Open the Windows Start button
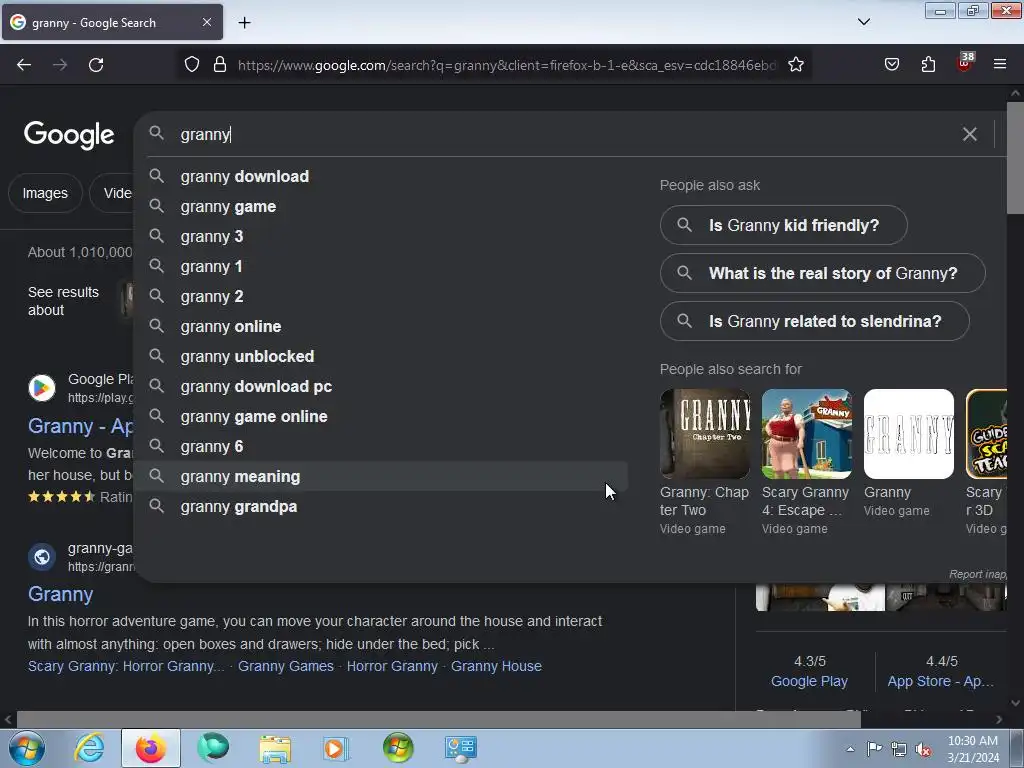1024x768 pixels. click(x=27, y=748)
